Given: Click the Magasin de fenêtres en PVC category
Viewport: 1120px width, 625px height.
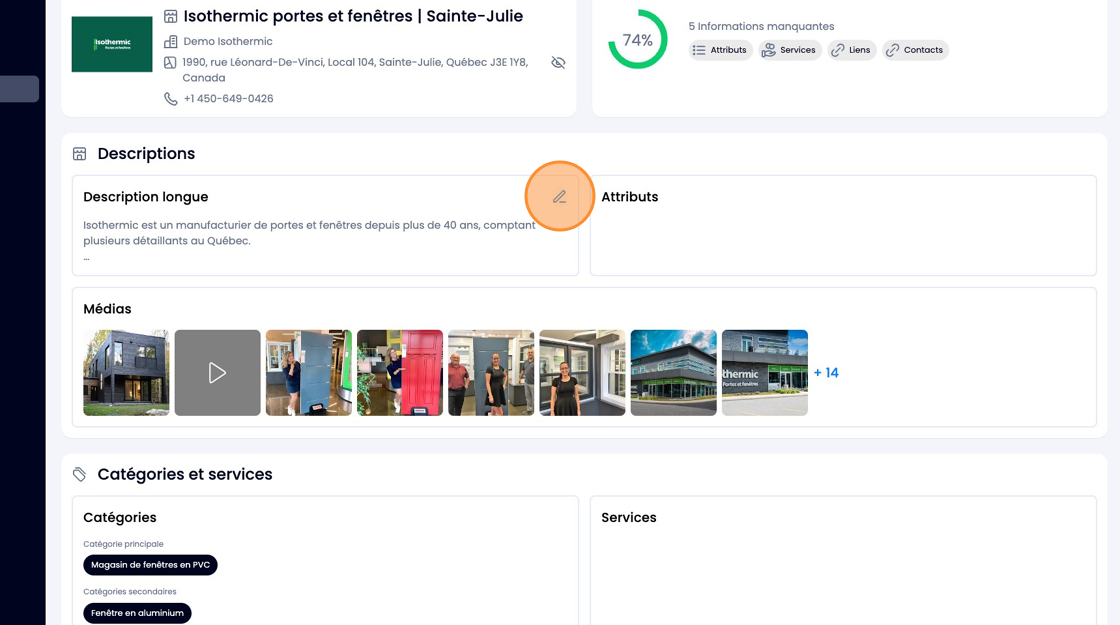Looking at the screenshot, I should (x=150, y=565).
